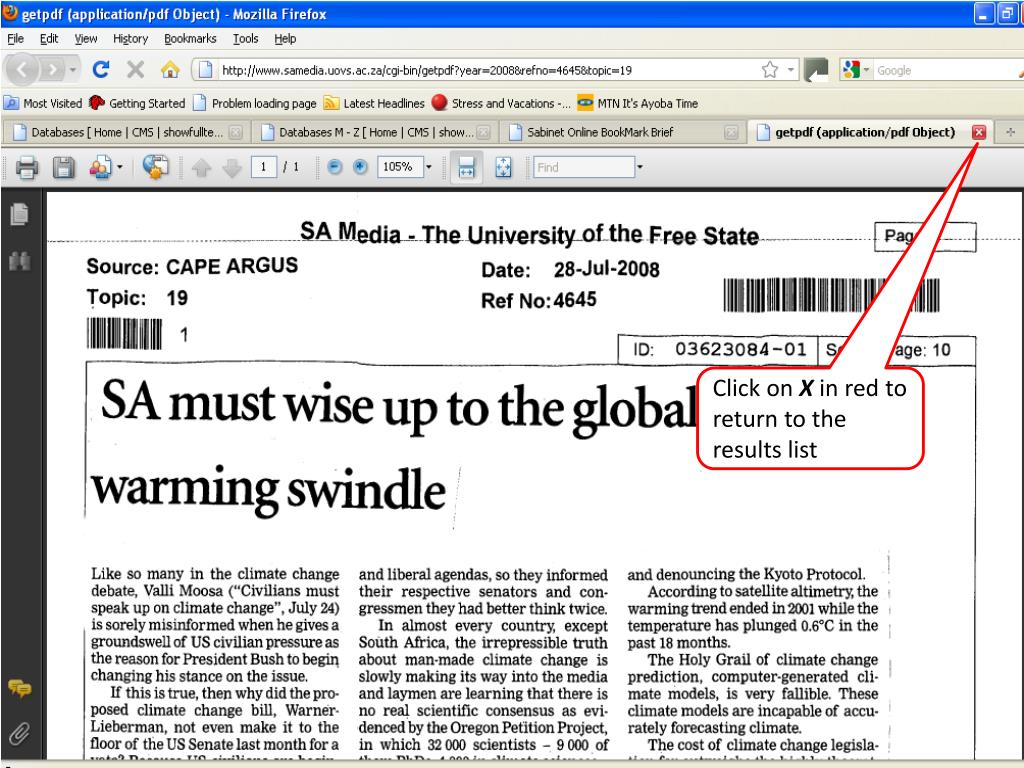Open the Help menu
1024x768 pixels.
coord(285,39)
